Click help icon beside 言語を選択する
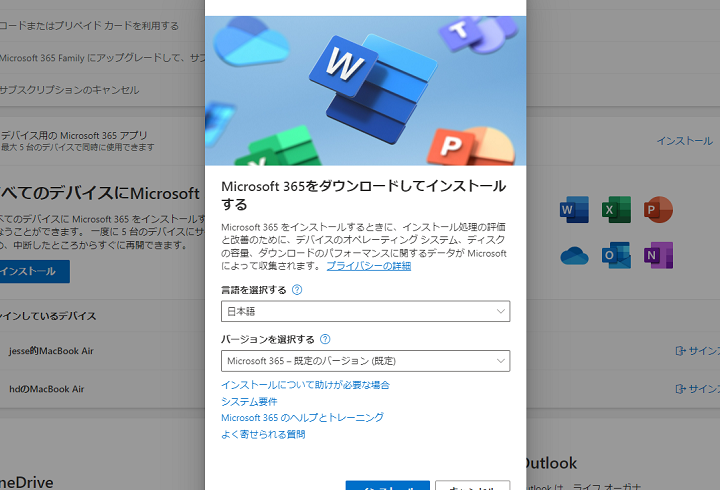The image size is (720, 490). tap(297, 290)
